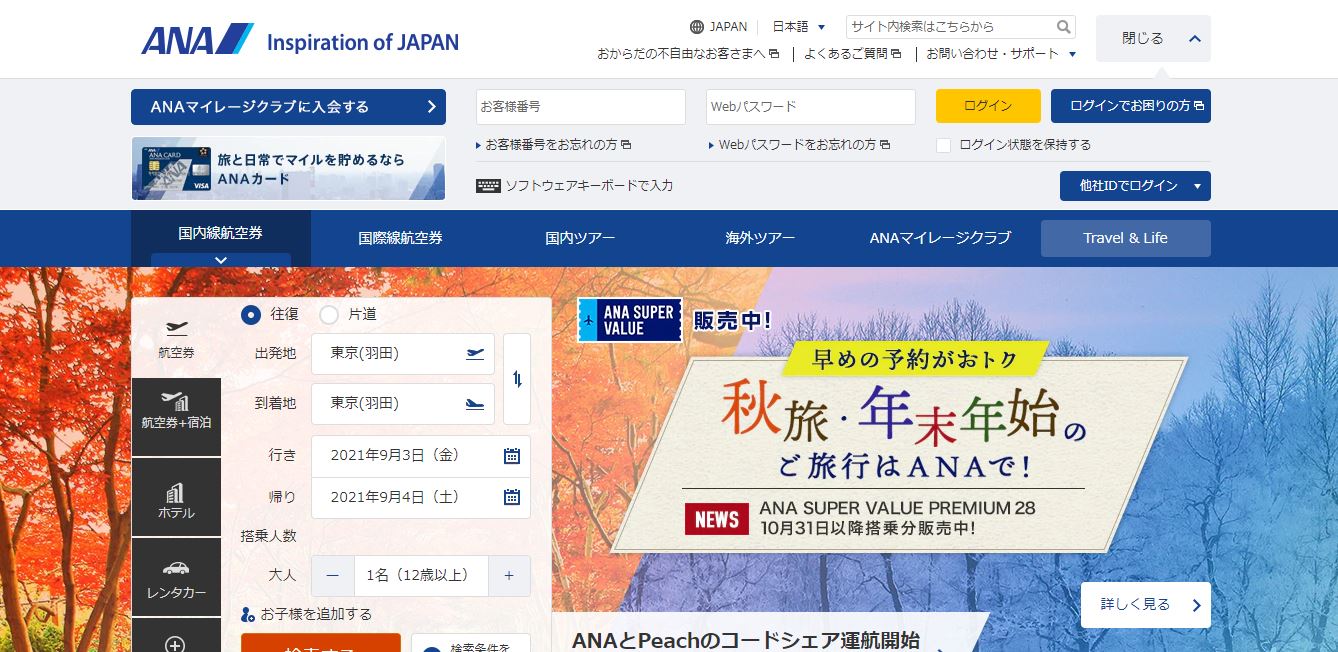The width and height of the screenshot is (1338, 652).
Task: Click the ANA SUPER VALUE badge
Action: tap(630, 320)
